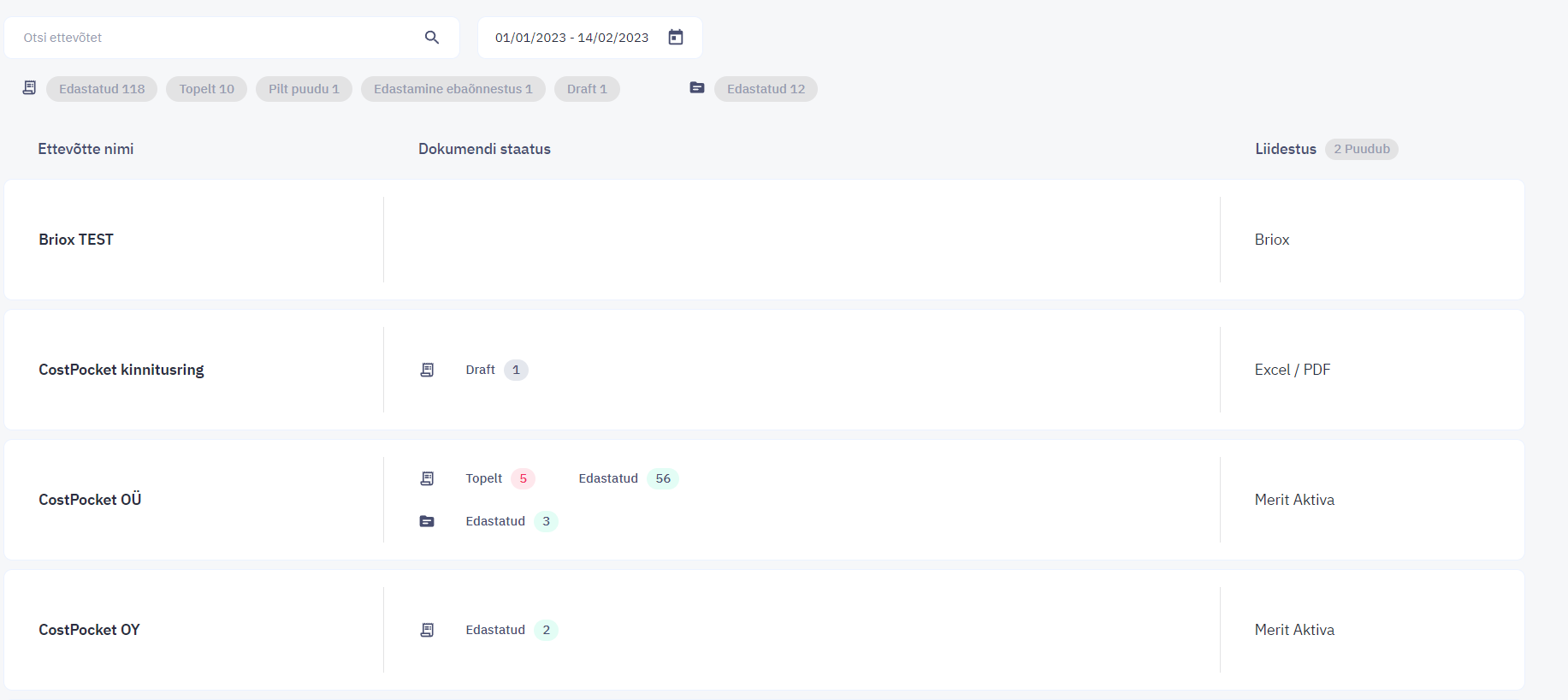Viewport: 1568px width, 700px height.
Task: Click the Ettevõtte nimi column header
Action: coord(86,149)
